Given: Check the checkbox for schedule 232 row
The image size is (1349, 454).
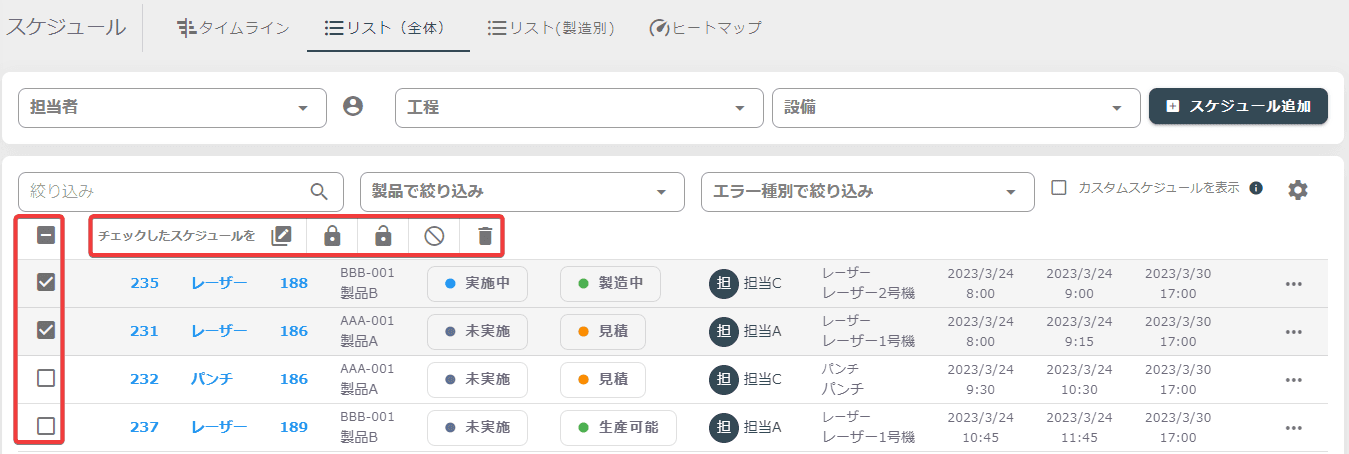Looking at the screenshot, I should click(46, 379).
